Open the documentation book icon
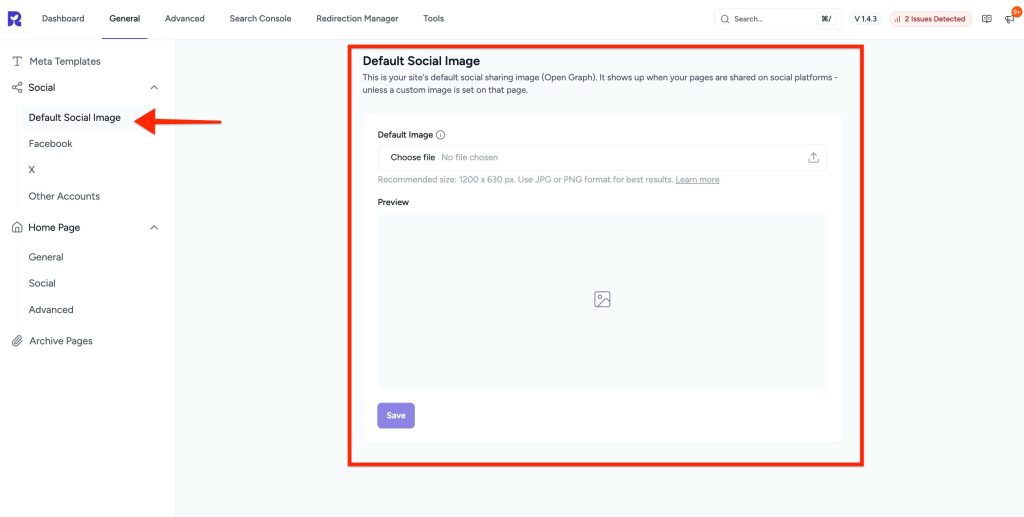The image size is (1024, 517). [987, 19]
